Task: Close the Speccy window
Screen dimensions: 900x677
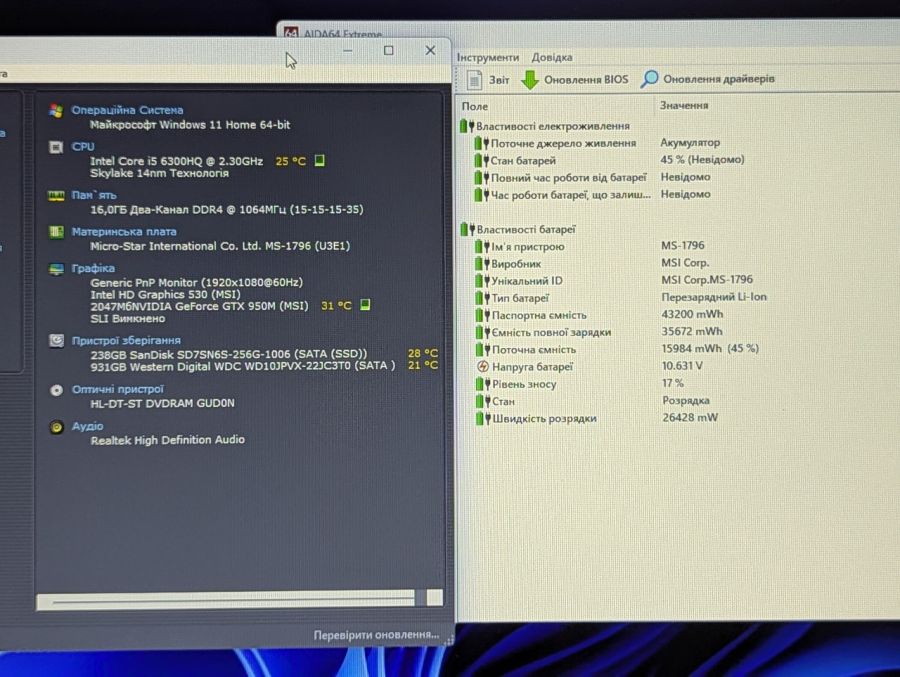Action: point(430,51)
